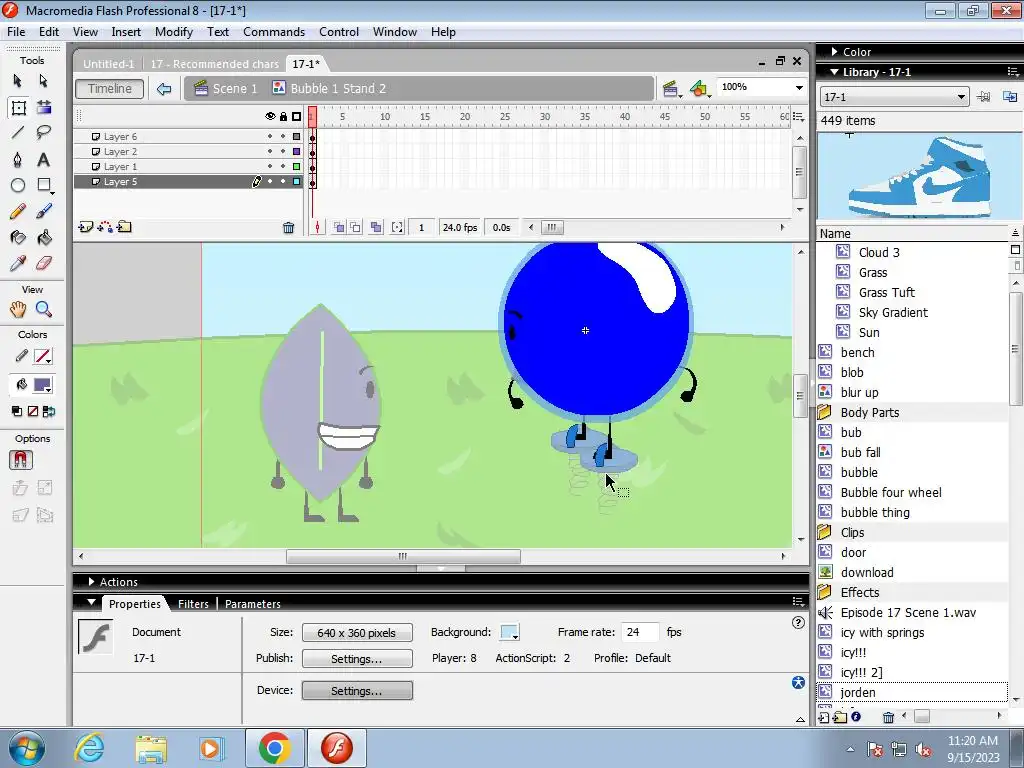Select the Rectangle tool
The image size is (1024, 768).
point(44,185)
